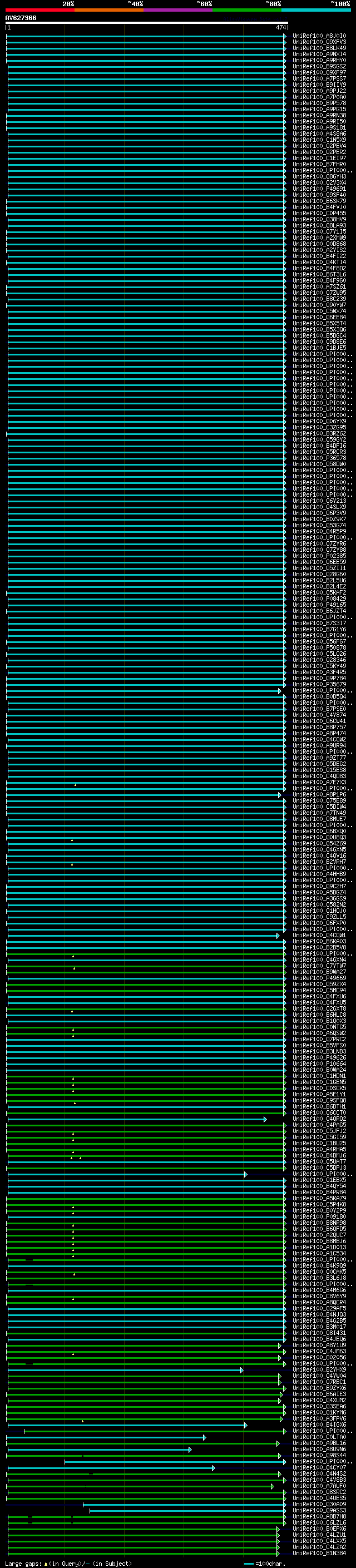Select the UniRef100_A8U9N6 label
Viewport: 356px width, 1568px height.
pos(319,1450)
